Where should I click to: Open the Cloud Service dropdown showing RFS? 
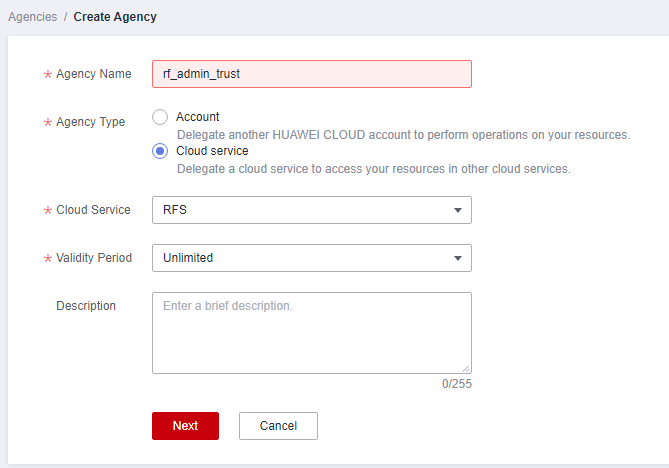click(x=300, y=210)
